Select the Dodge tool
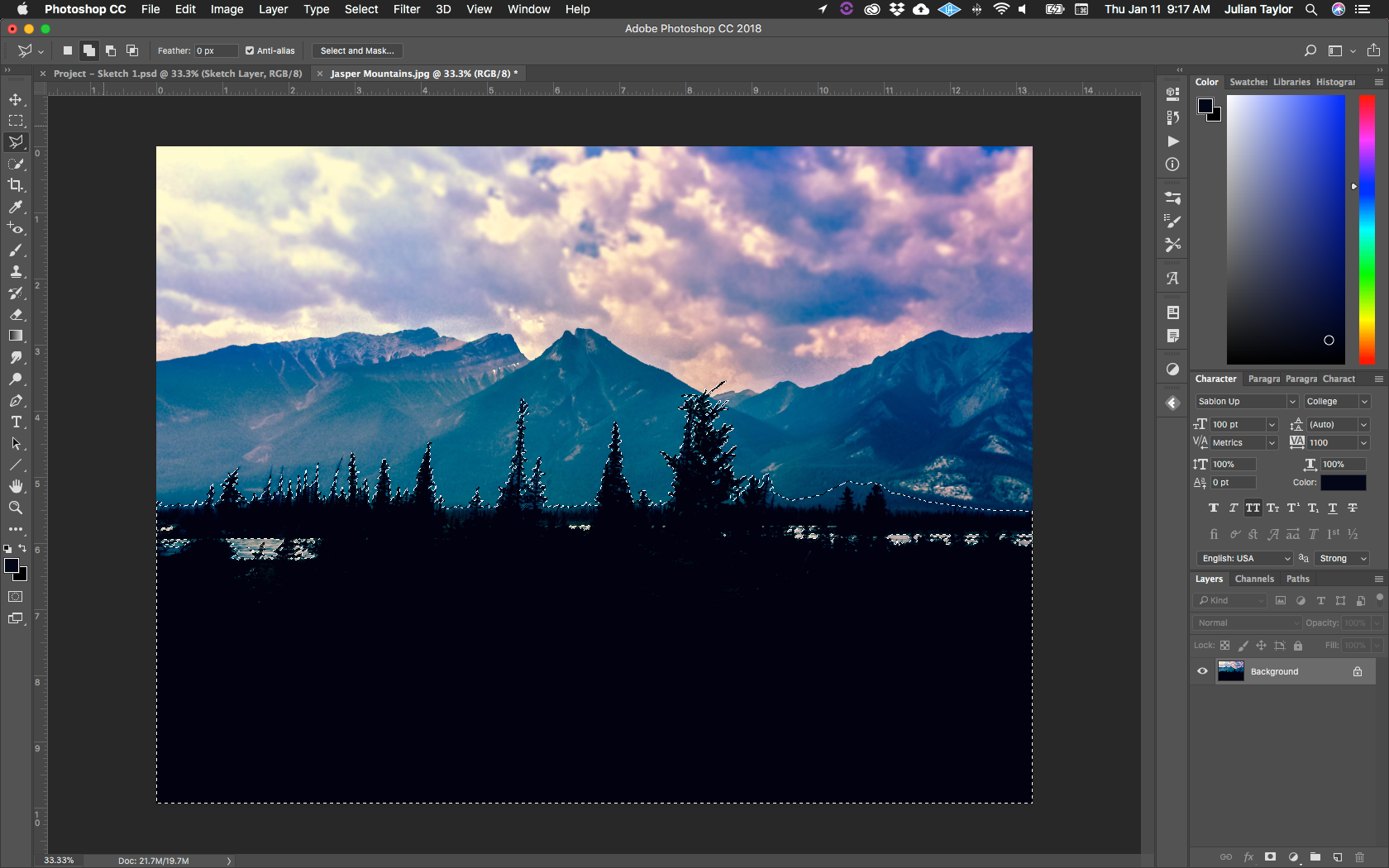 [x=16, y=379]
